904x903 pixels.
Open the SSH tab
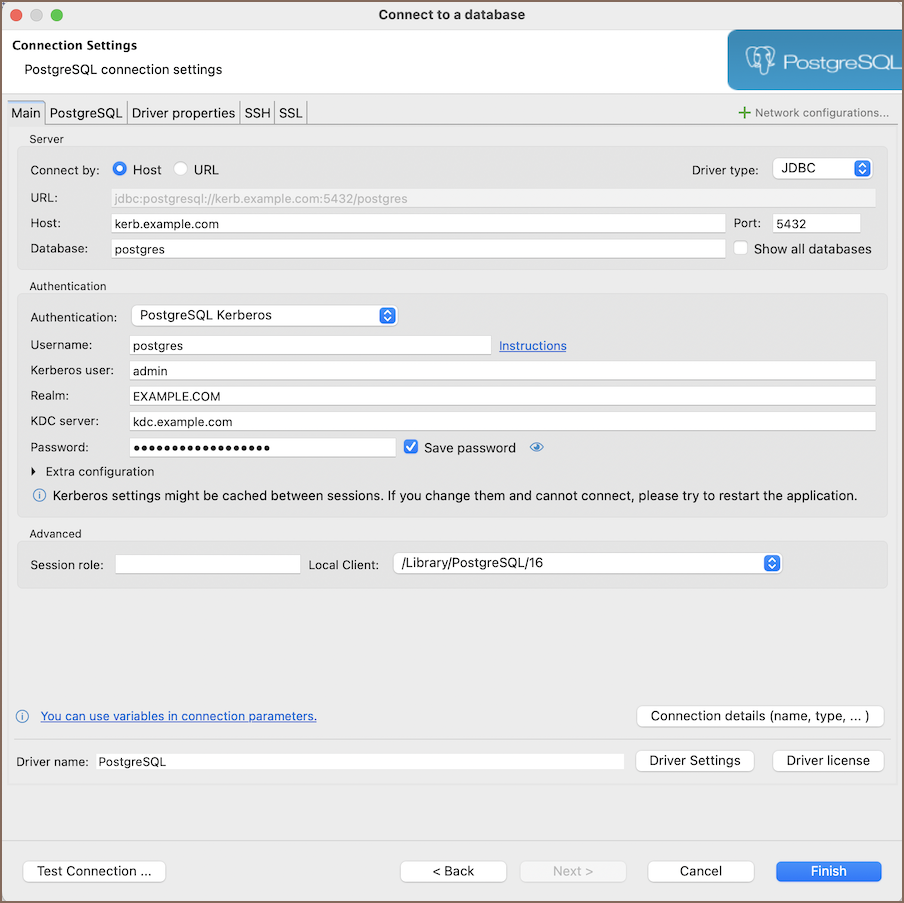tap(257, 113)
